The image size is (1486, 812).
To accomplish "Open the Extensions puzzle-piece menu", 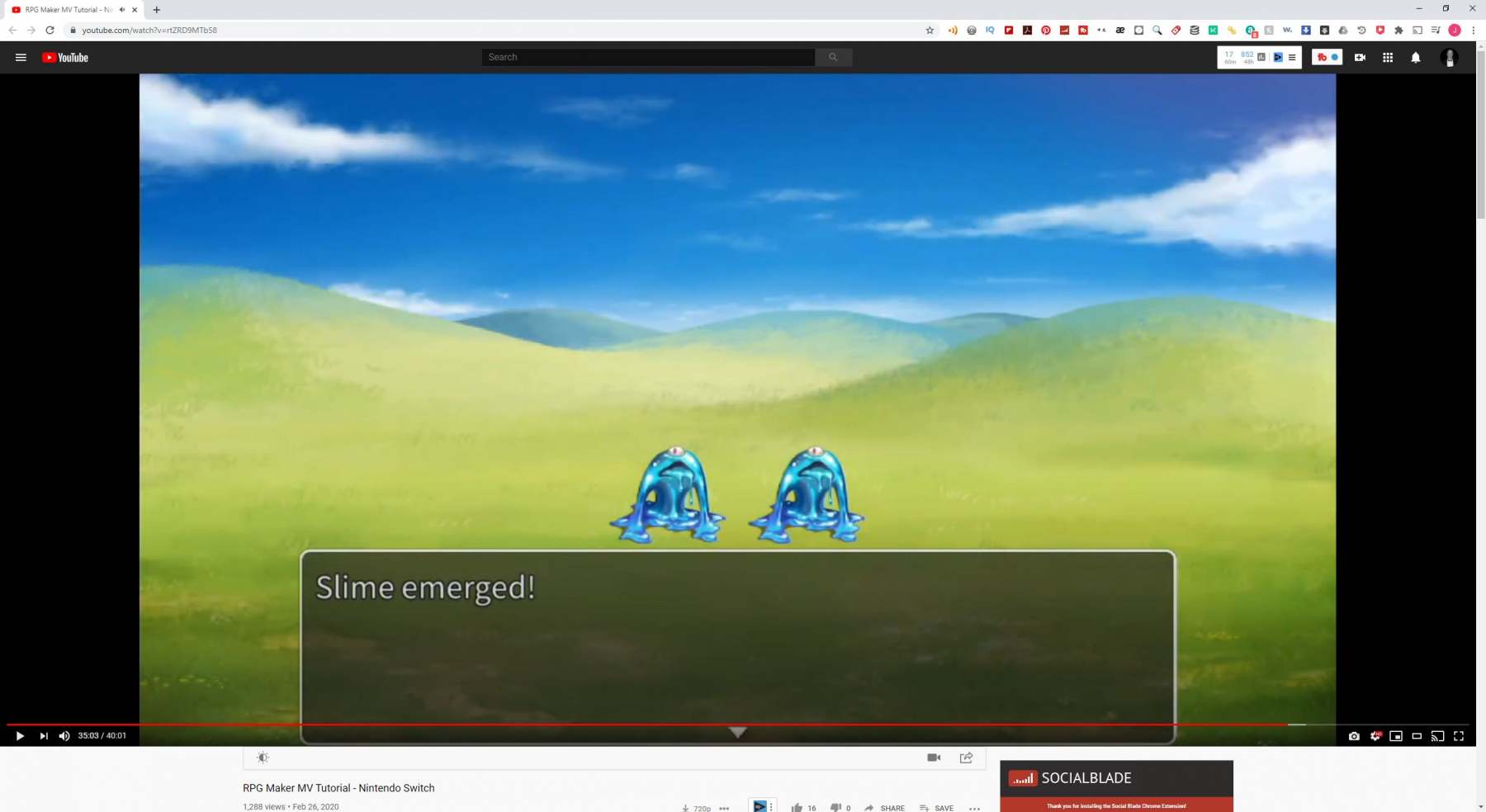I will [1398, 30].
